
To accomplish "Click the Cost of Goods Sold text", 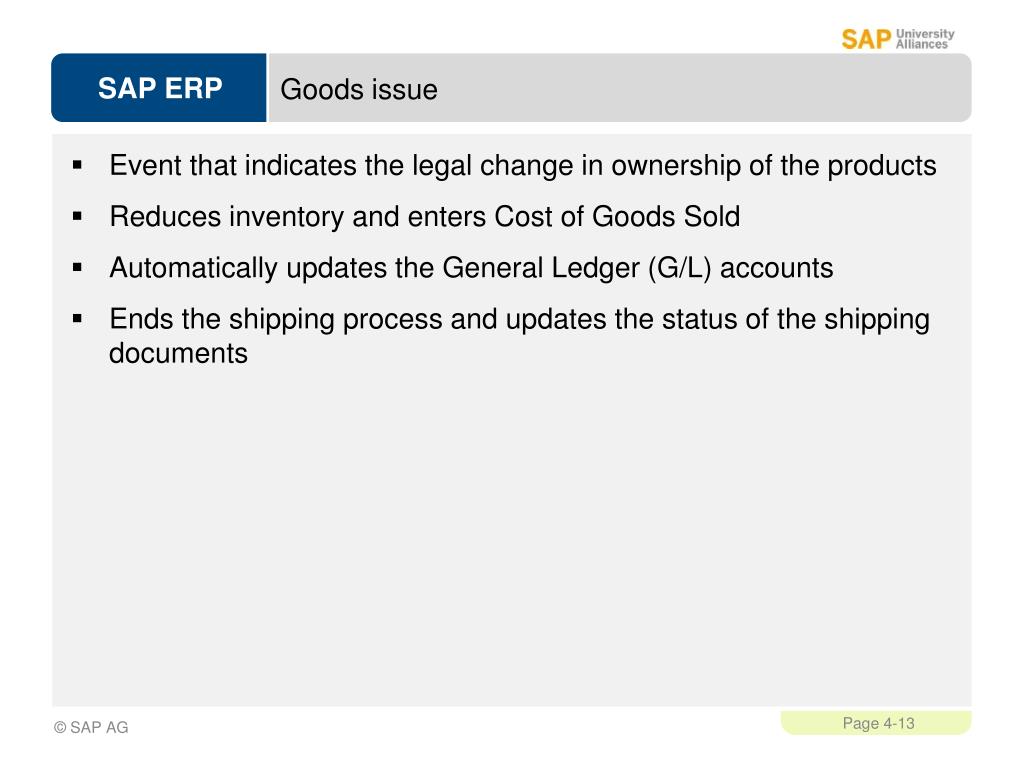I will [617, 217].
